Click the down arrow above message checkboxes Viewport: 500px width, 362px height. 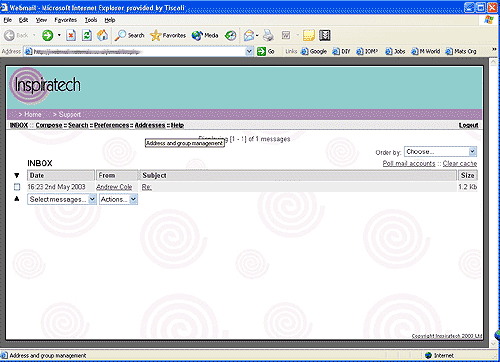[17, 175]
